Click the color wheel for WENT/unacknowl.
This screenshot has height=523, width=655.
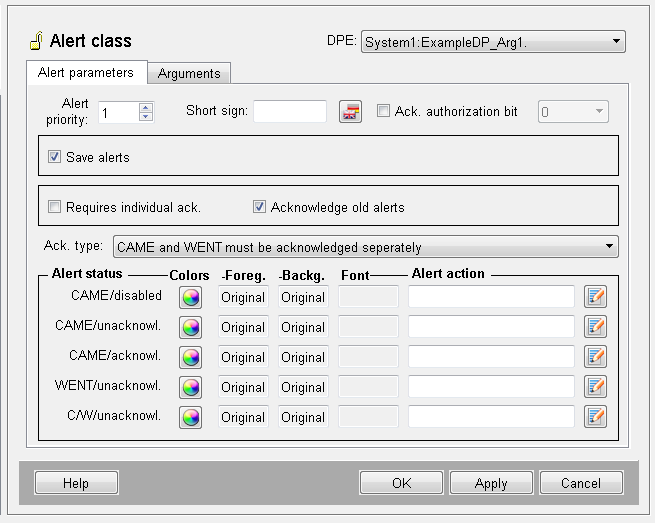[x=190, y=387]
